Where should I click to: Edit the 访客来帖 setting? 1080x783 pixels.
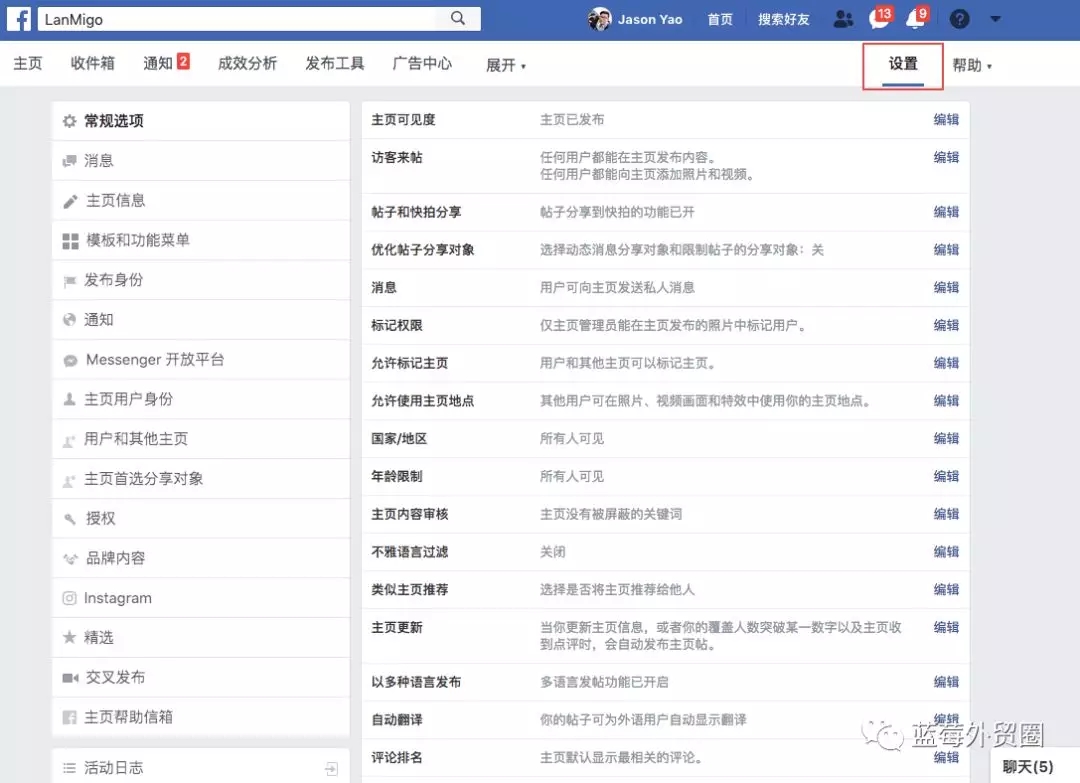coord(945,156)
